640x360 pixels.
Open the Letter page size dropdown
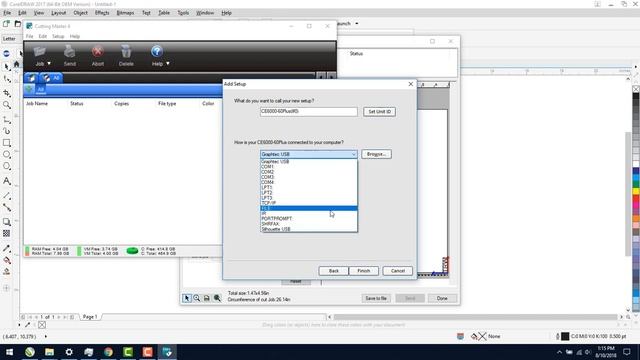pyautogui.click(x=11, y=39)
